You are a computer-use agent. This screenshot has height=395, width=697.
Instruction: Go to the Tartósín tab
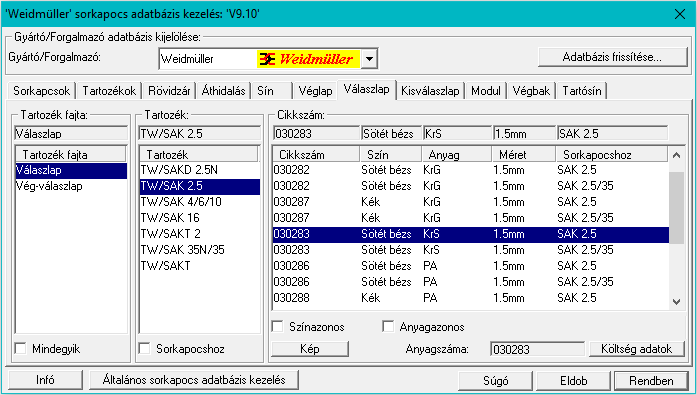click(x=581, y=91)
